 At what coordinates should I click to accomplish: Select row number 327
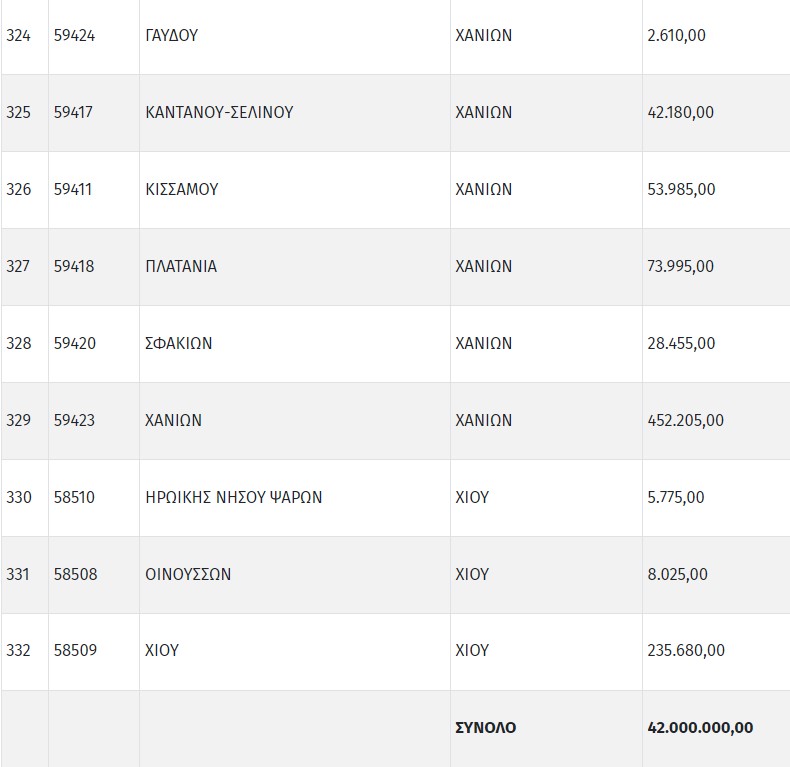[18, 267]
